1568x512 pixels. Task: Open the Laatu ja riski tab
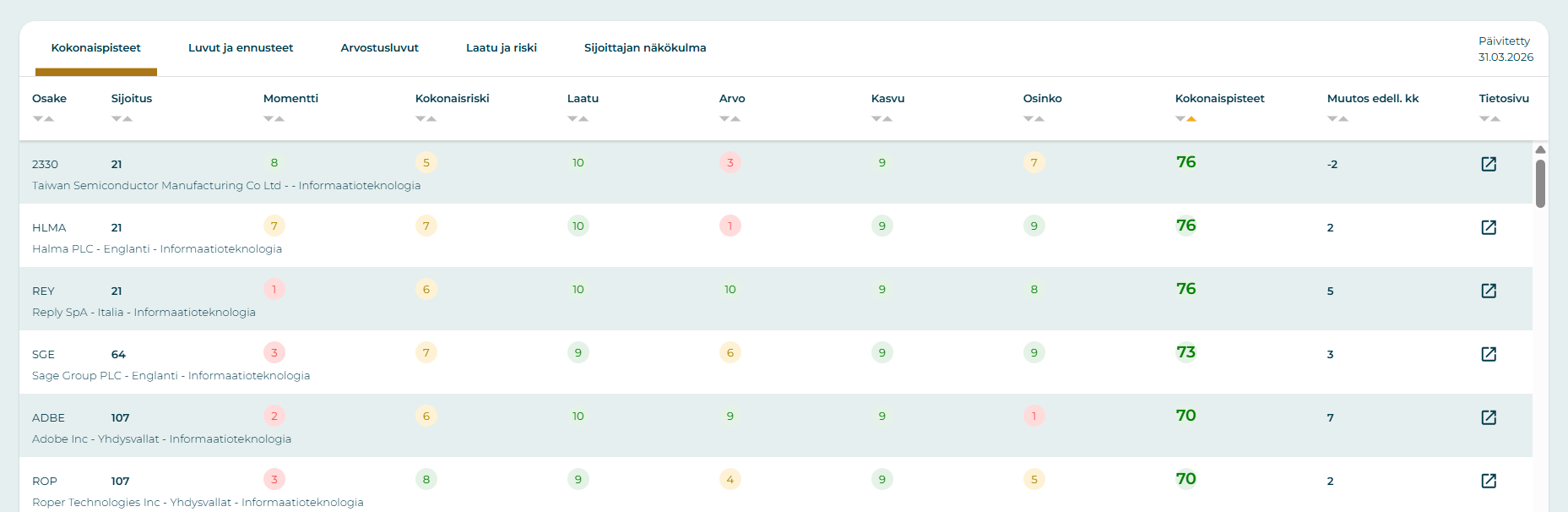click(501, 48)
